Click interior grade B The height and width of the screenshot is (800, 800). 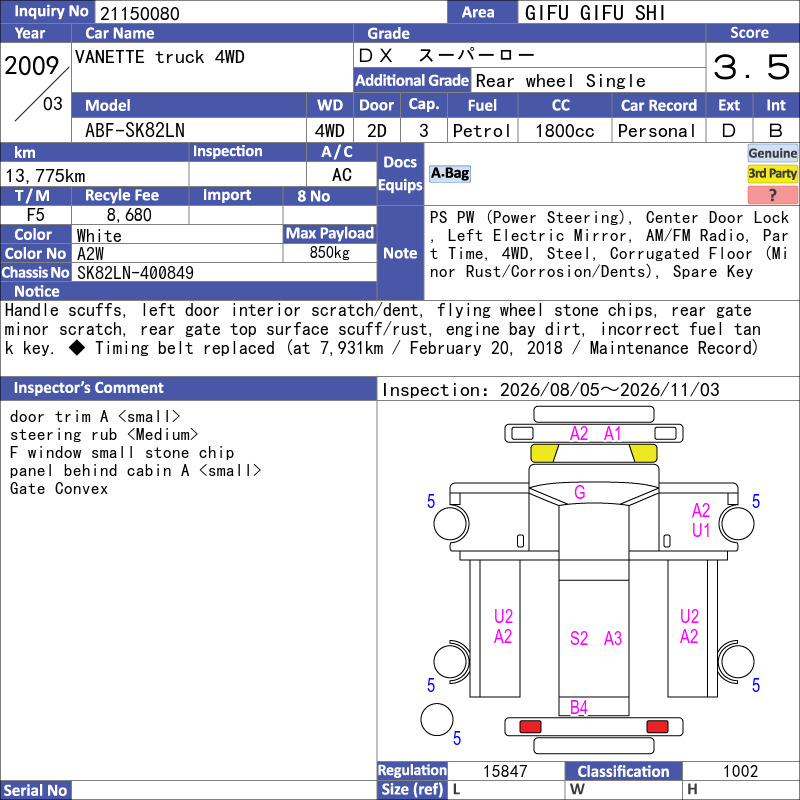[776, 131]
